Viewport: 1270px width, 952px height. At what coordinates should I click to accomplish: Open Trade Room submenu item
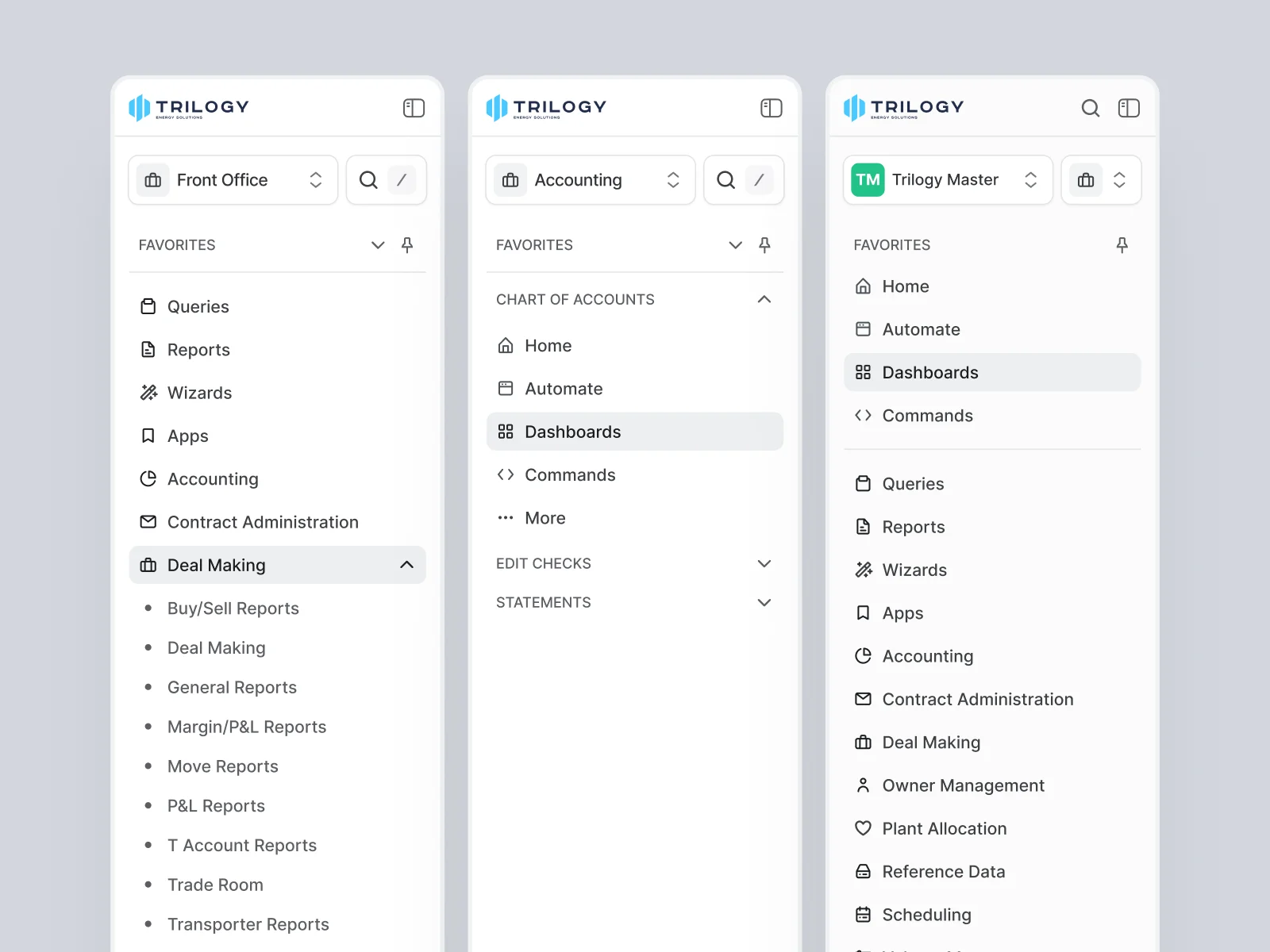[215, 885]
